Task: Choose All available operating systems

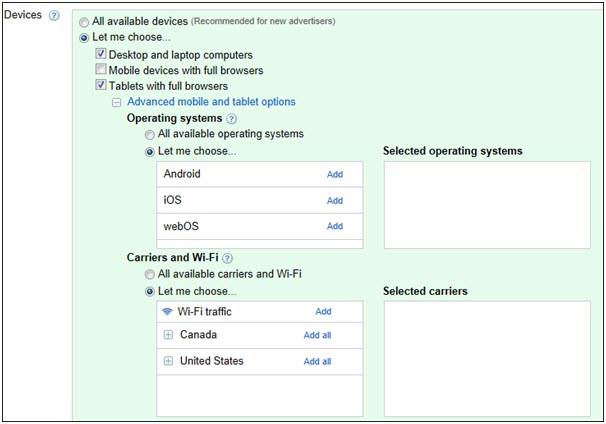Action: pos(150,135)
